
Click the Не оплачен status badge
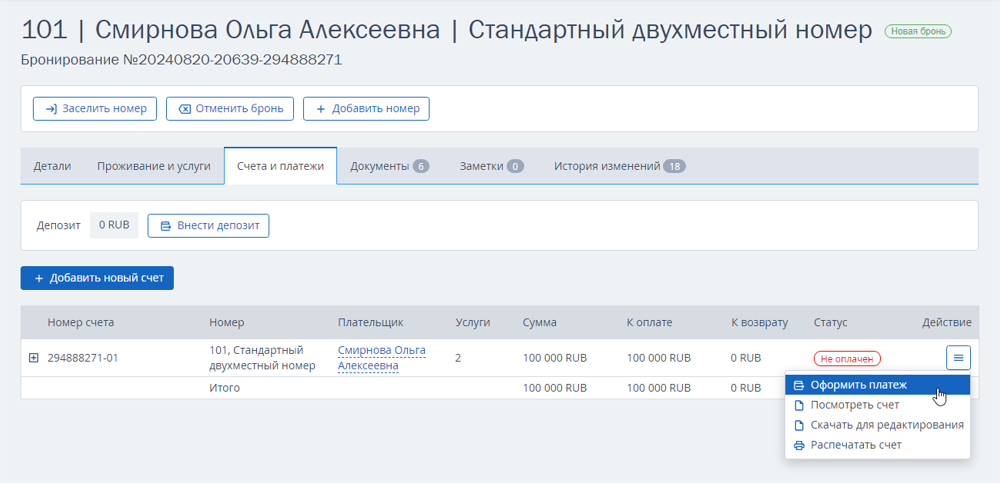(847, 359)
